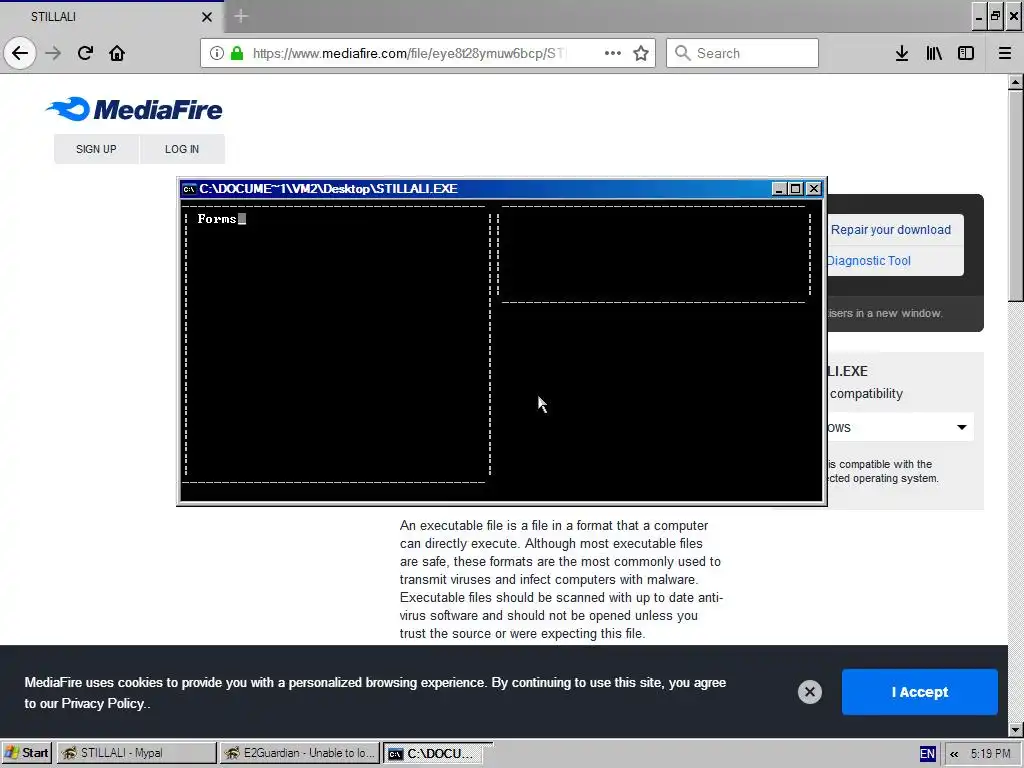Click the MediaFire logo
The image size is (1024, 768).
click(x=134, y=109)
